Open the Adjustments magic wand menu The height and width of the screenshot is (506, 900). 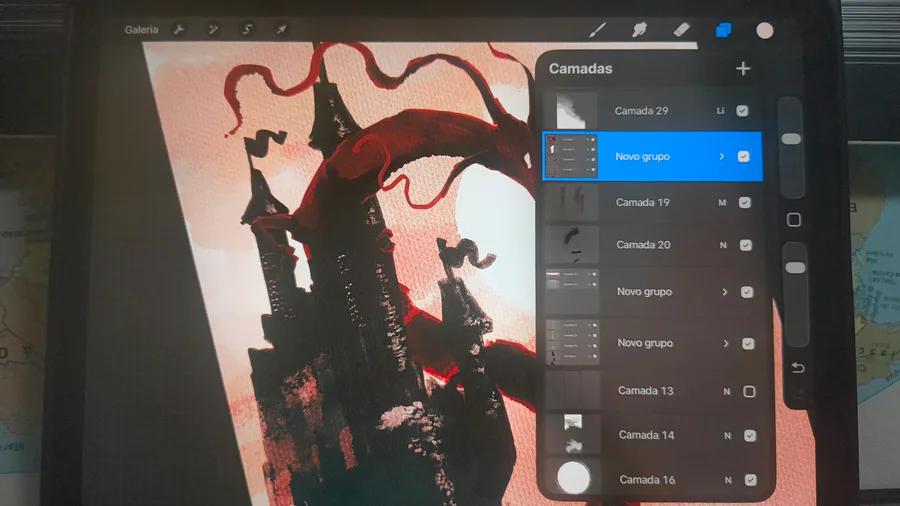(x=213, y=30)
